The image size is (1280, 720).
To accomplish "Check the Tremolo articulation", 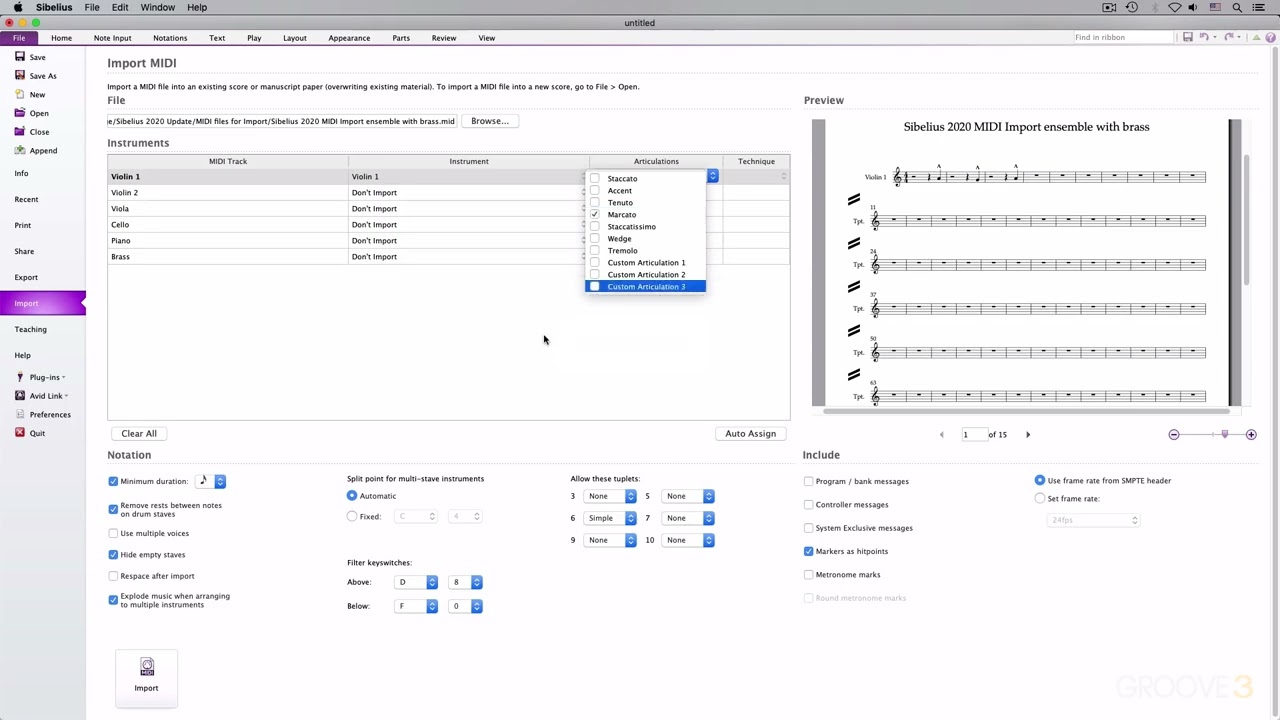I will click(595, 250).
